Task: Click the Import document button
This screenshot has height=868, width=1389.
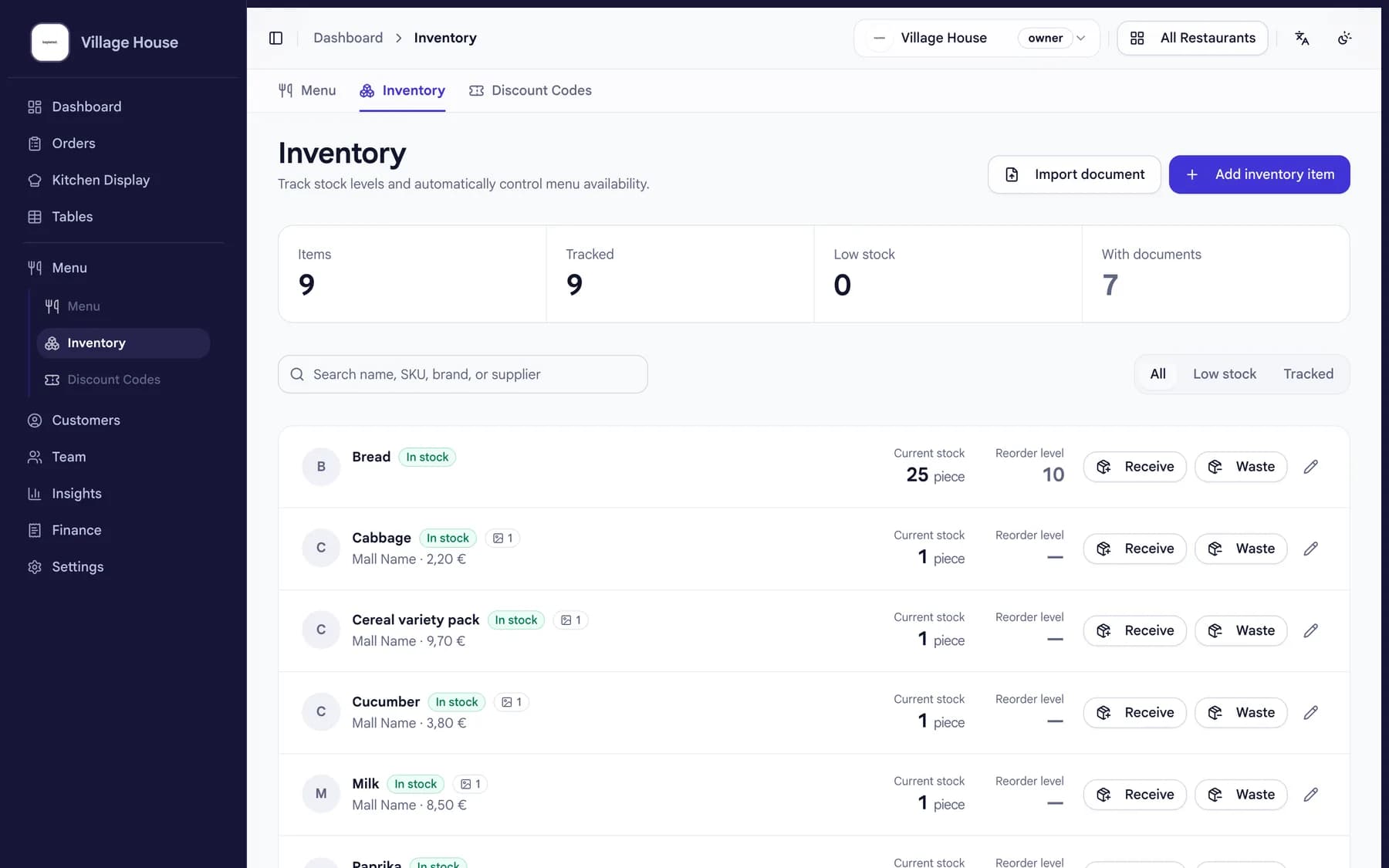Action: pyautogui.click(x=1074, y=174)
